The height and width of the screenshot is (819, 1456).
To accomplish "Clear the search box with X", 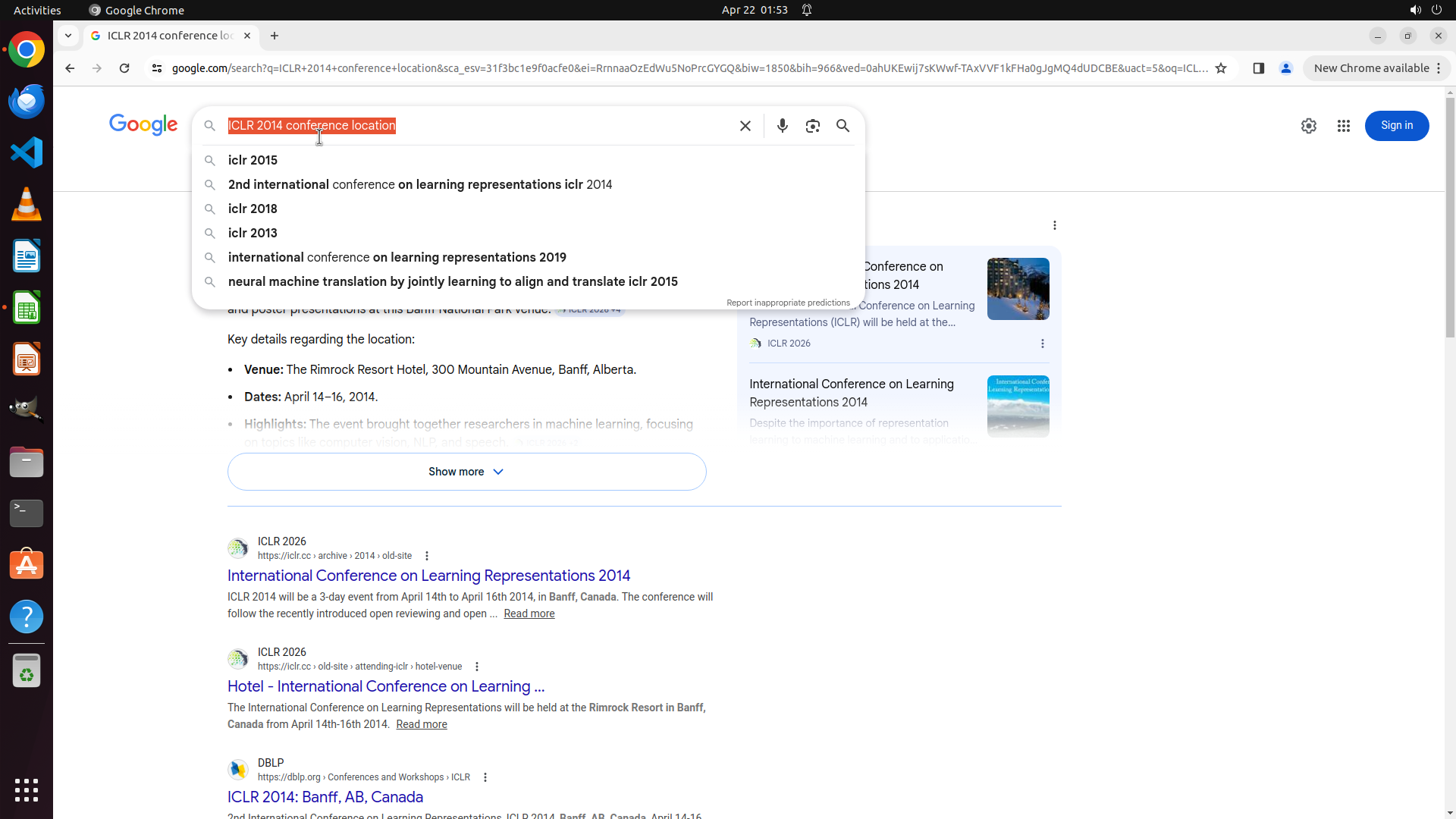I will (x=745, y=126).
